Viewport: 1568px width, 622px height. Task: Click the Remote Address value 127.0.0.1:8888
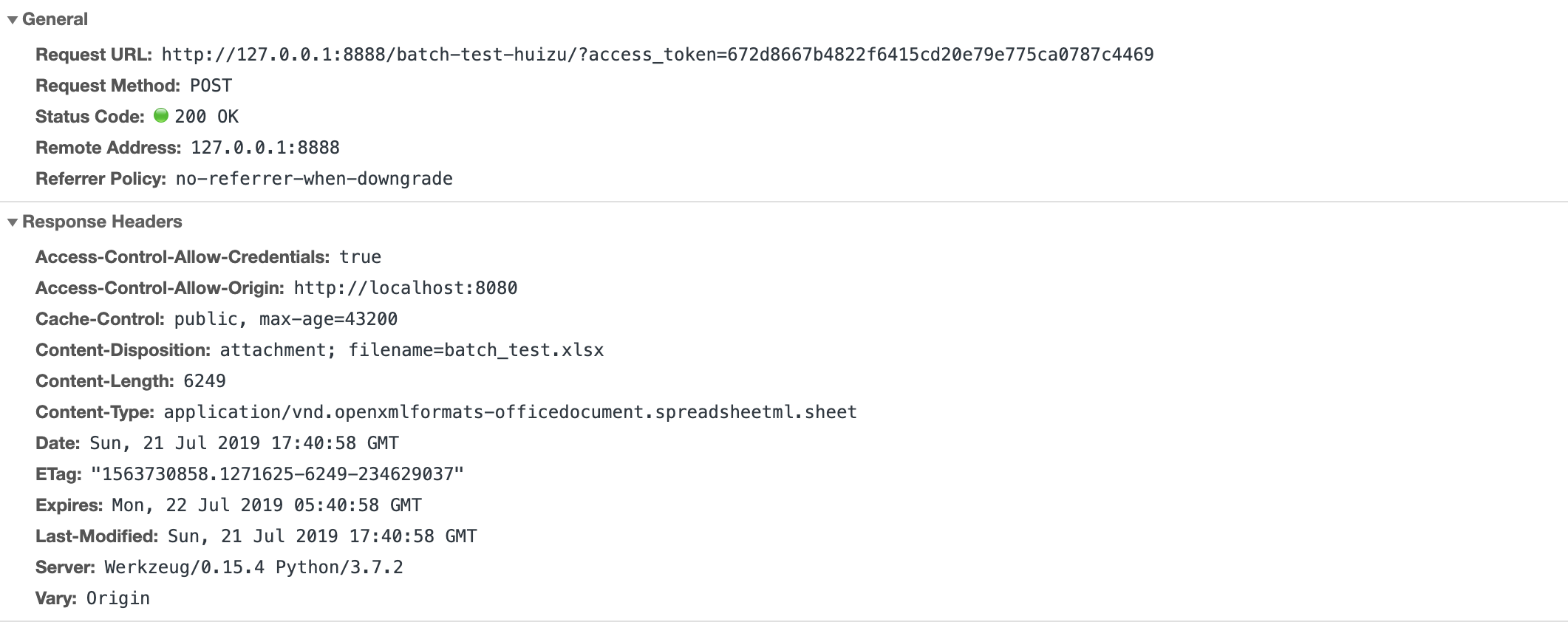[265, 148]
